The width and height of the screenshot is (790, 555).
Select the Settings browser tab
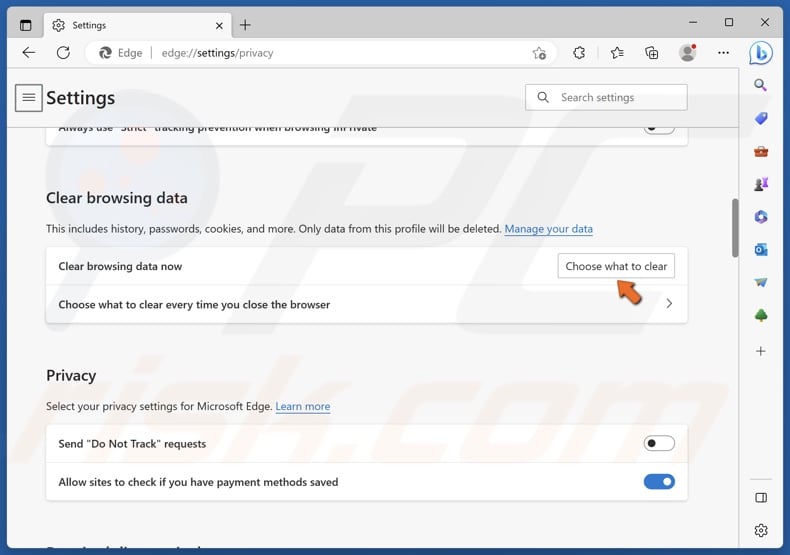pyautogui.click(x=138, y=25)
